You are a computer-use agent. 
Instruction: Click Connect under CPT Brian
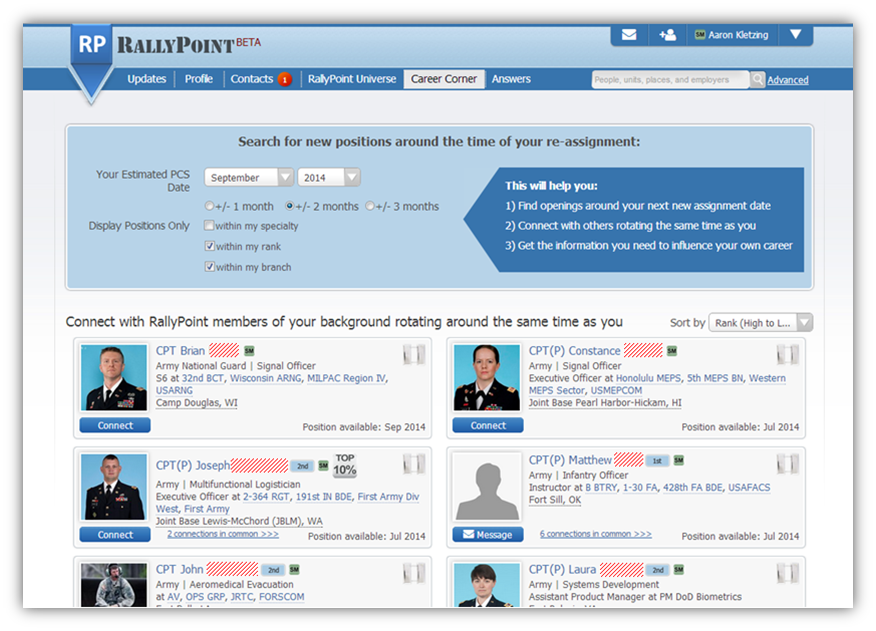(x=115, y=425)
